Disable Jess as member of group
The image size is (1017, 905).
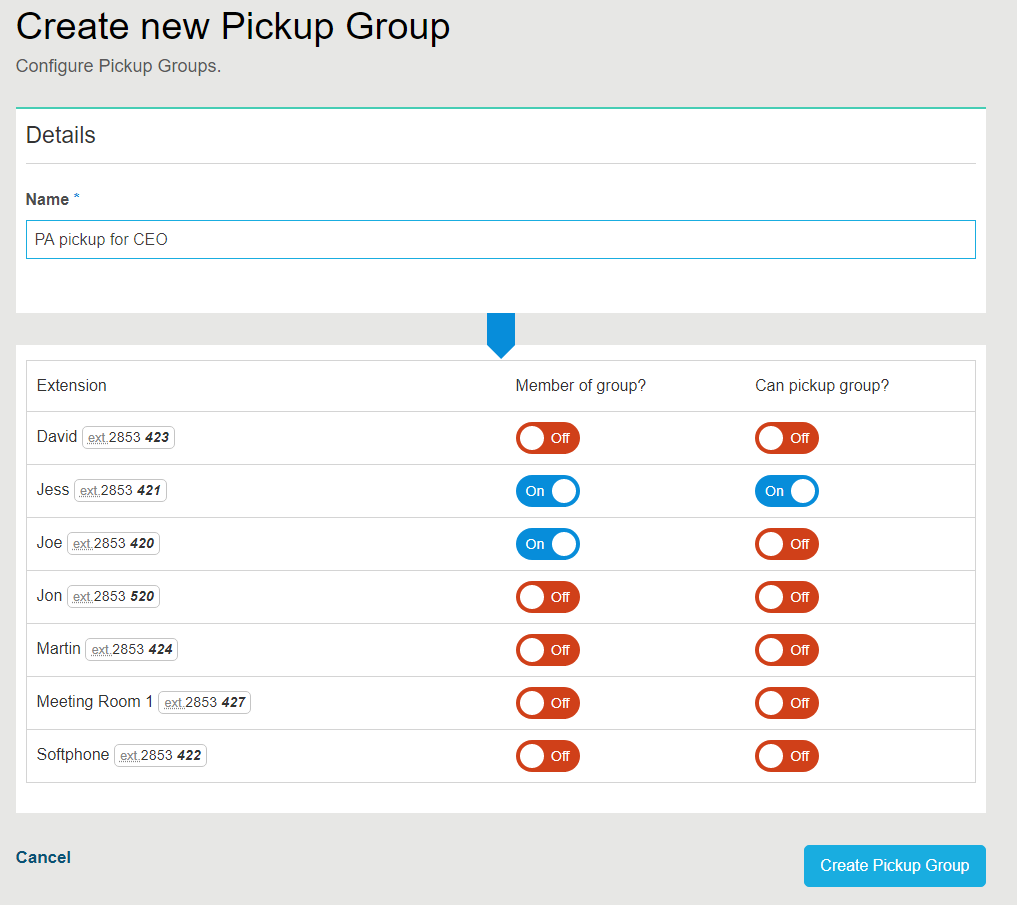pyautogui.click(x=547, y=491)
